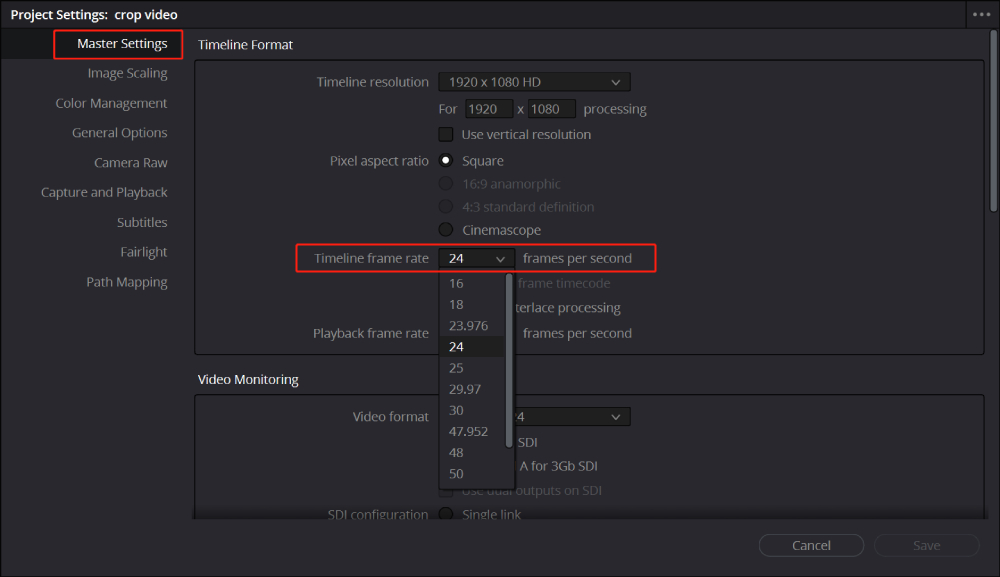This screenshot has width=1000, height=577.
Task: Open the Subtitles settings page
Action: [x=142, y=222]
